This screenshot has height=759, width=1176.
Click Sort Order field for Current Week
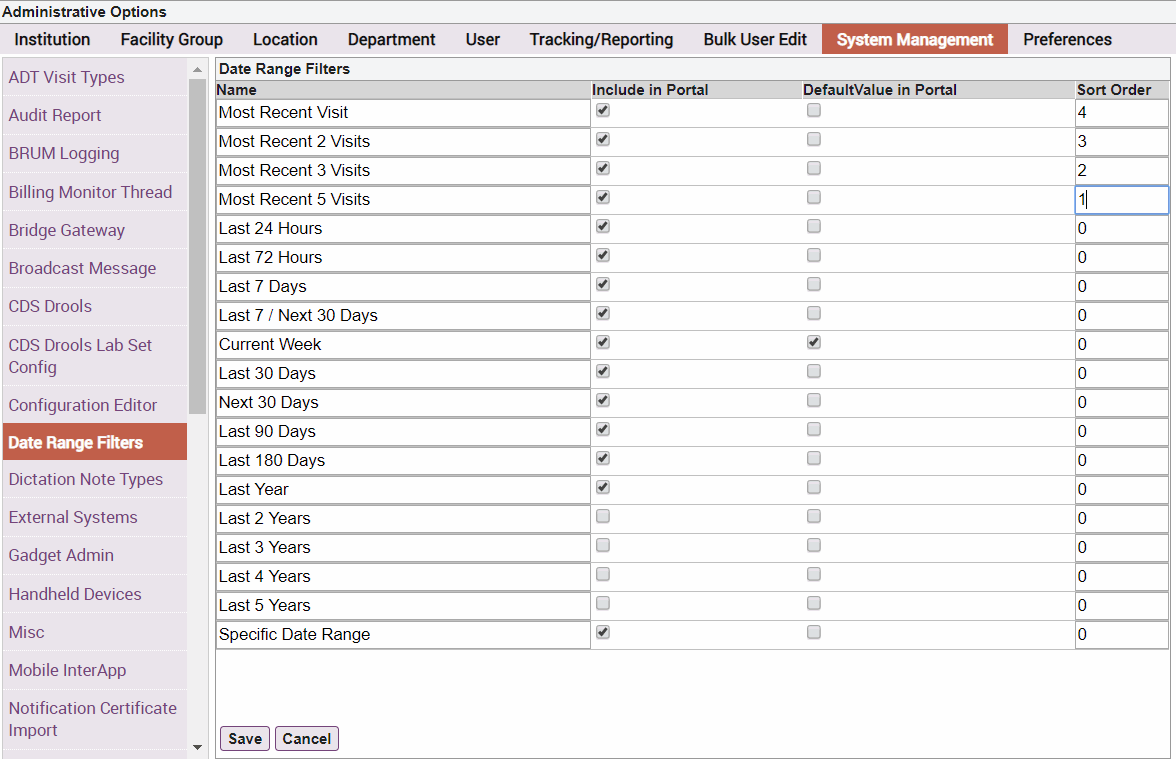click(x=1122, y=345)
